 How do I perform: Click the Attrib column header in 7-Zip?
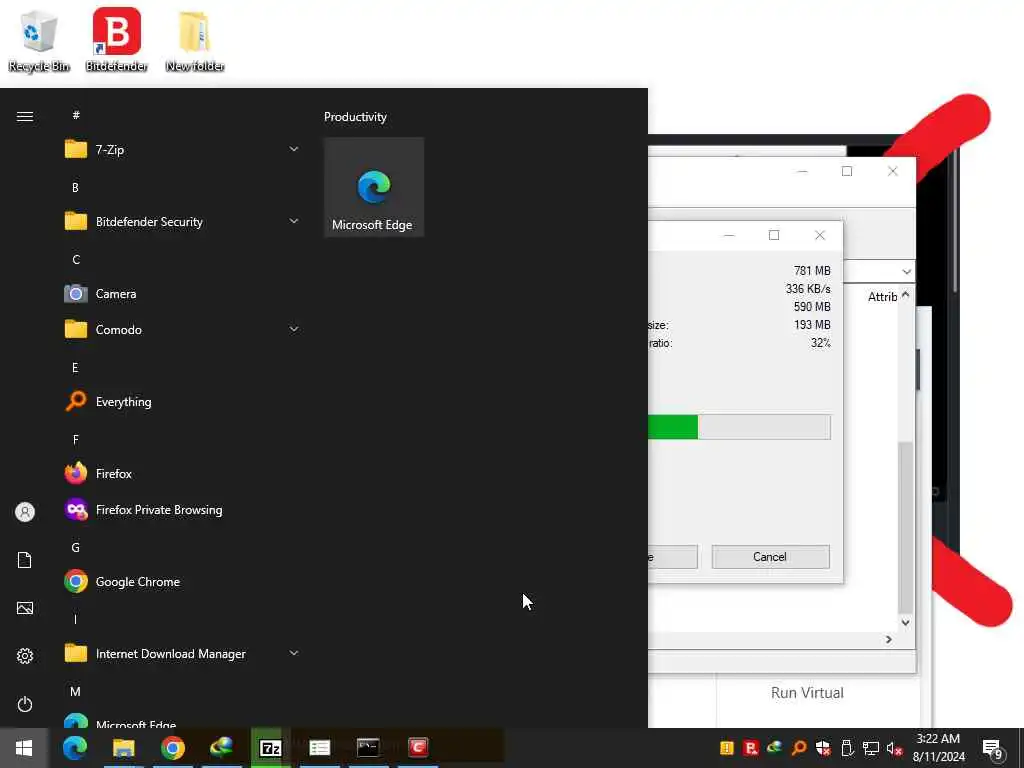point(882,296)
